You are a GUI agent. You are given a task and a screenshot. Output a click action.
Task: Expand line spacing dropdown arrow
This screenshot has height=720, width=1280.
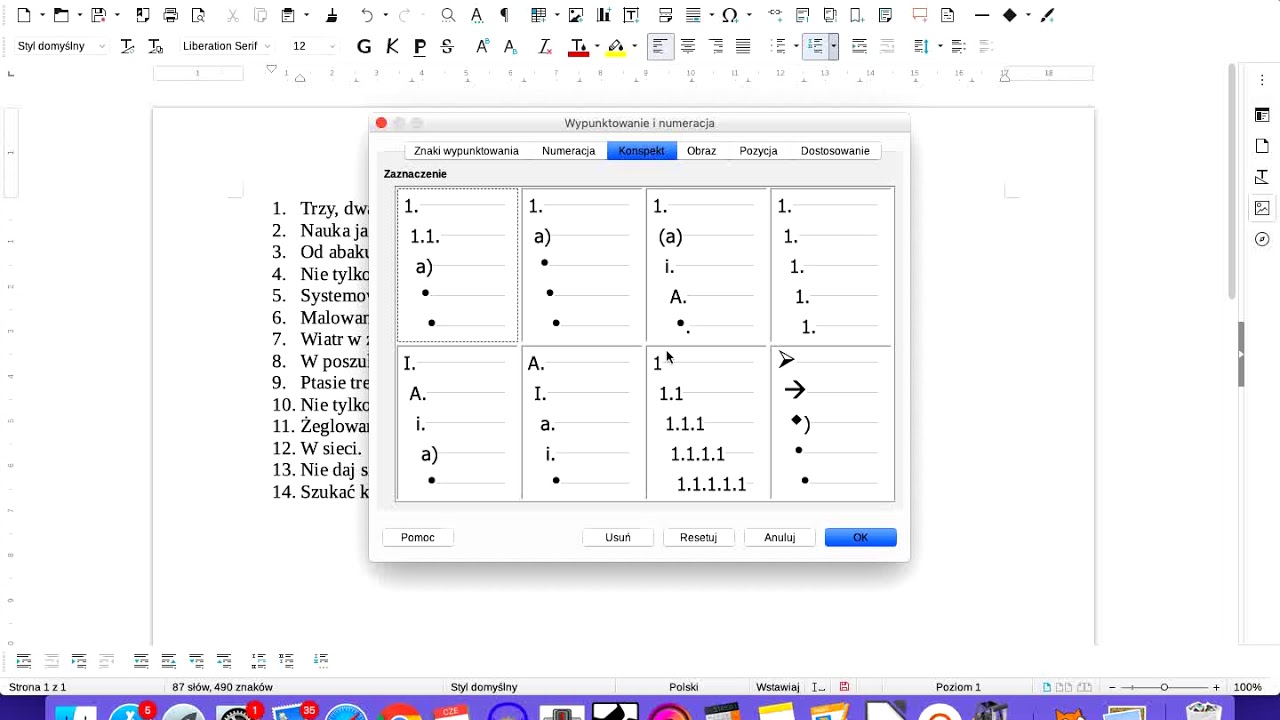point(940,46)
